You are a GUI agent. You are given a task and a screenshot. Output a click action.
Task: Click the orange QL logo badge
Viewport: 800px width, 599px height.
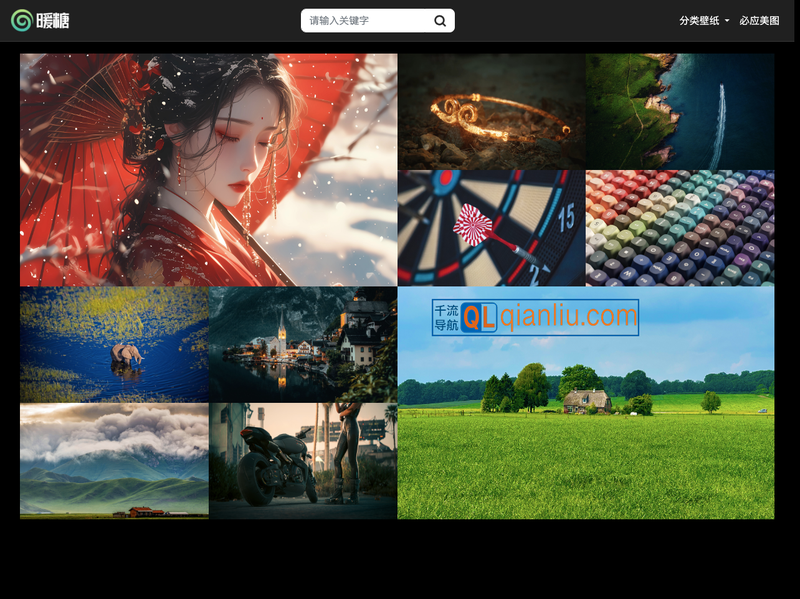pyautogui.click(x=479, y=318)
